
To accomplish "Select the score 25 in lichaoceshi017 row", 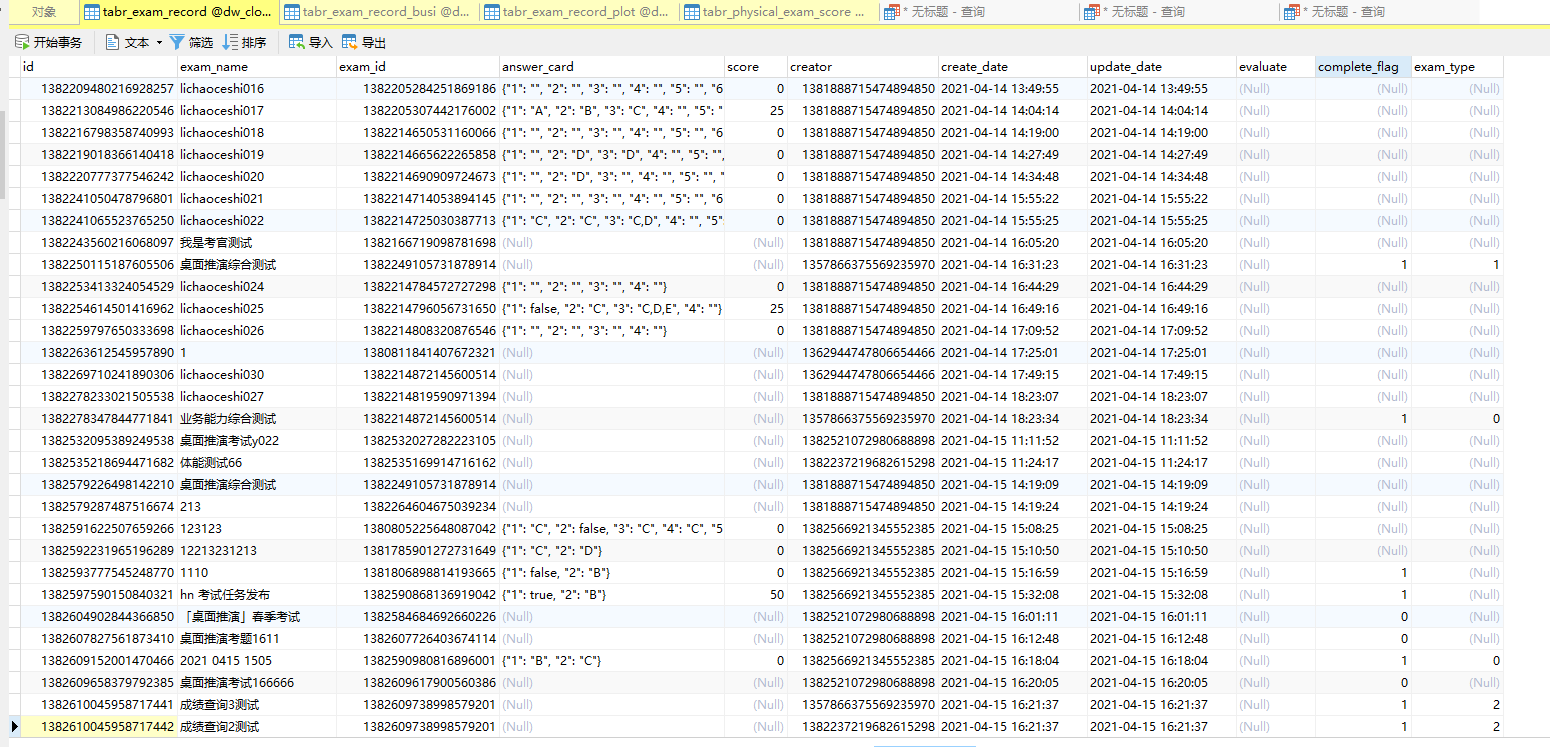I will (756, 110).
